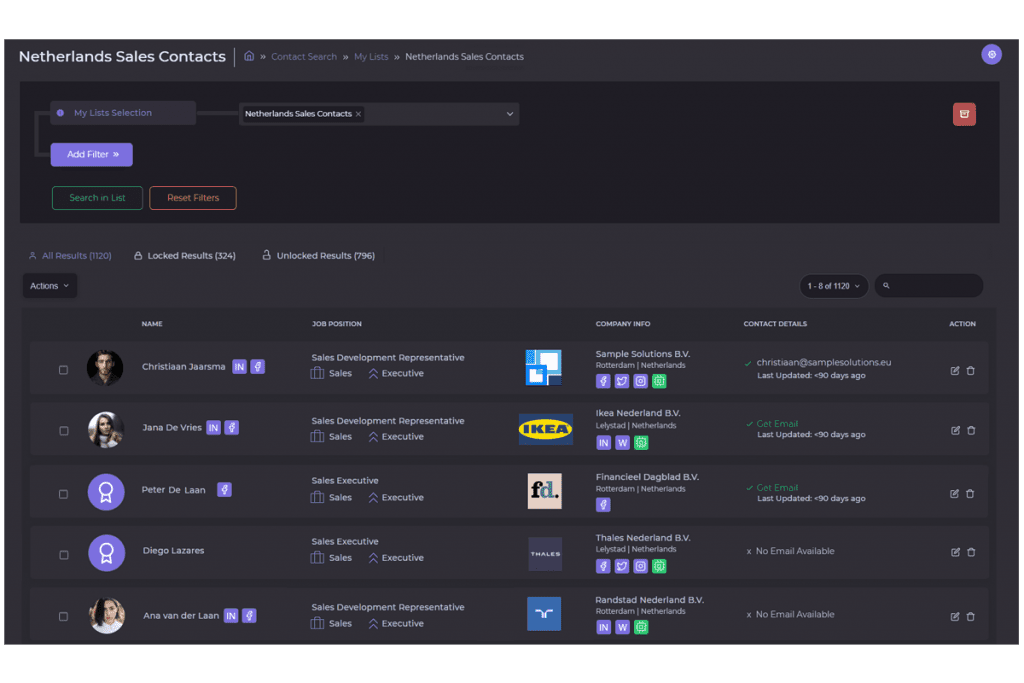Expand the 1 - 8 of 1120 pagination dropdown
This screenshot has height=683, width=1024.
pyautogui.click(x=834, y=286)
